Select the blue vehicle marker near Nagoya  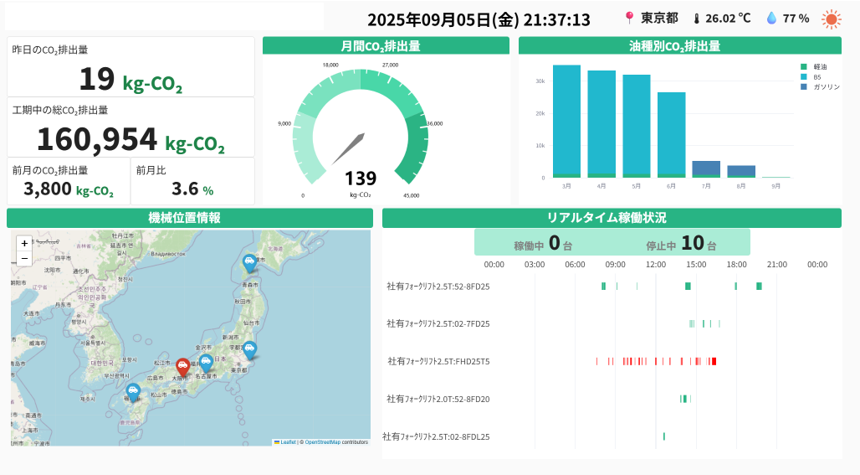pyautogui.click(x=206, y=363)
